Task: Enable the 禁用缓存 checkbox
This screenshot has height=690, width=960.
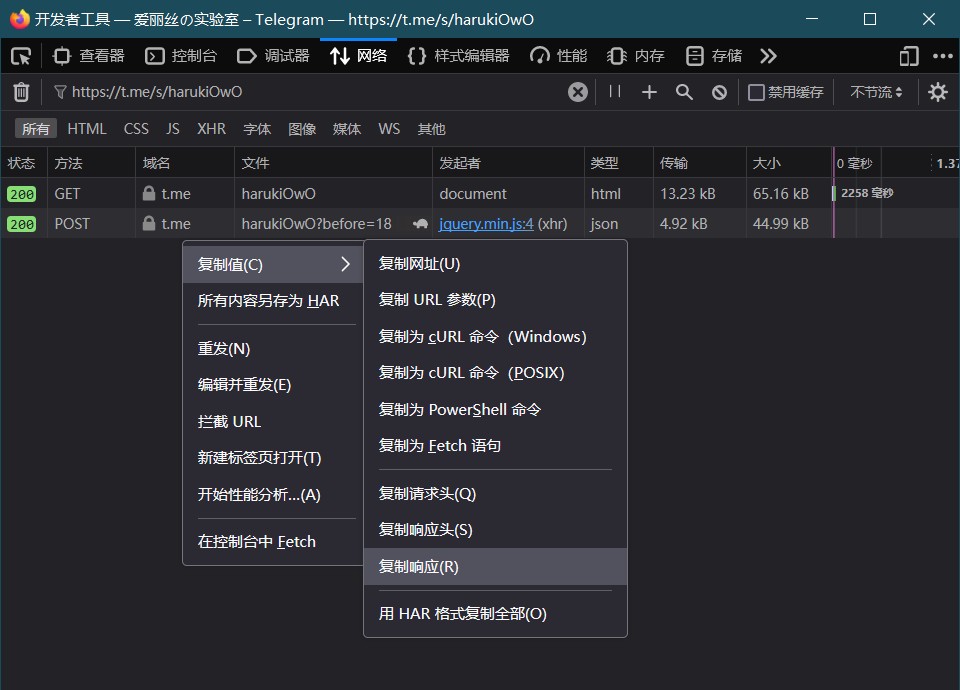Action: click(757, 92)
